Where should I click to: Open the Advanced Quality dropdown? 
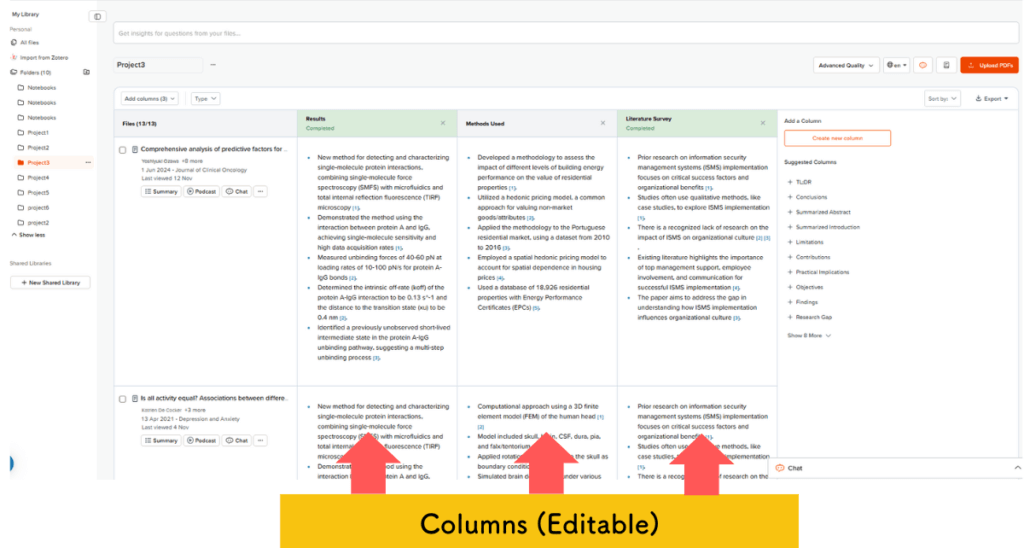(x=846, y=65)
